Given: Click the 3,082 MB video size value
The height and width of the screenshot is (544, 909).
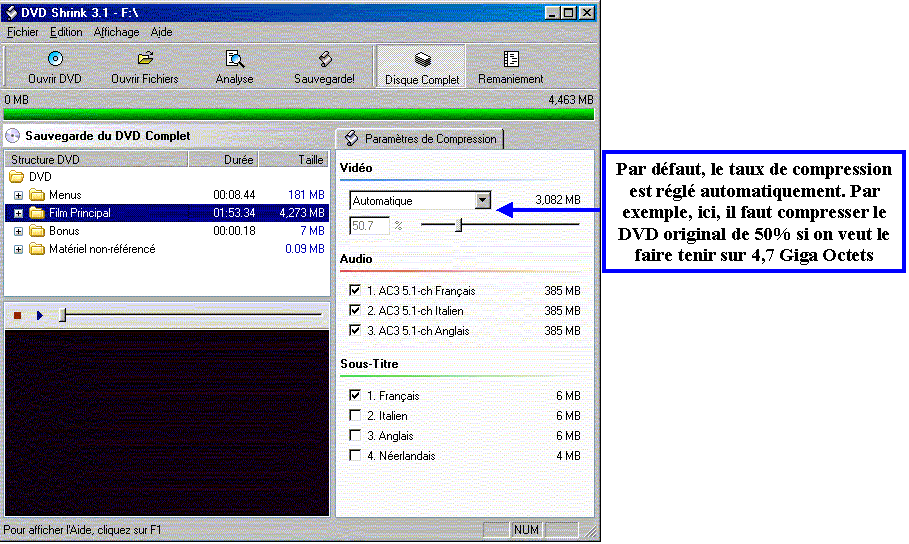Looking at the screenshot, I should click(x=558, y=200).
